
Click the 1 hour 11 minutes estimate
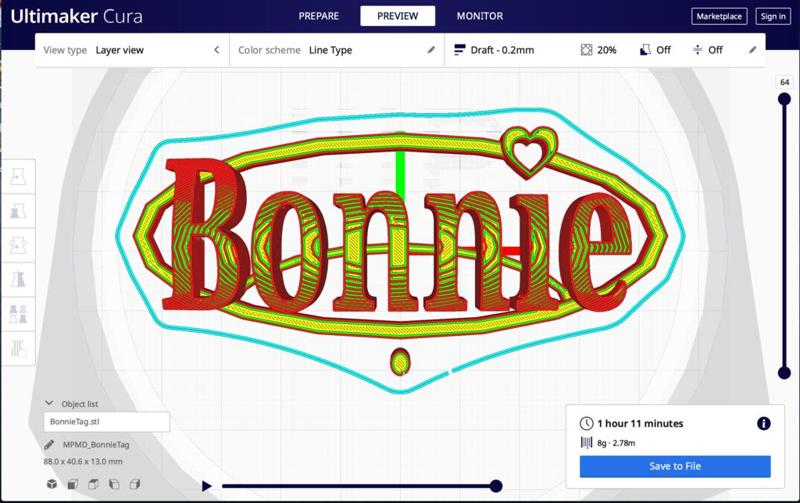(640, 423)
